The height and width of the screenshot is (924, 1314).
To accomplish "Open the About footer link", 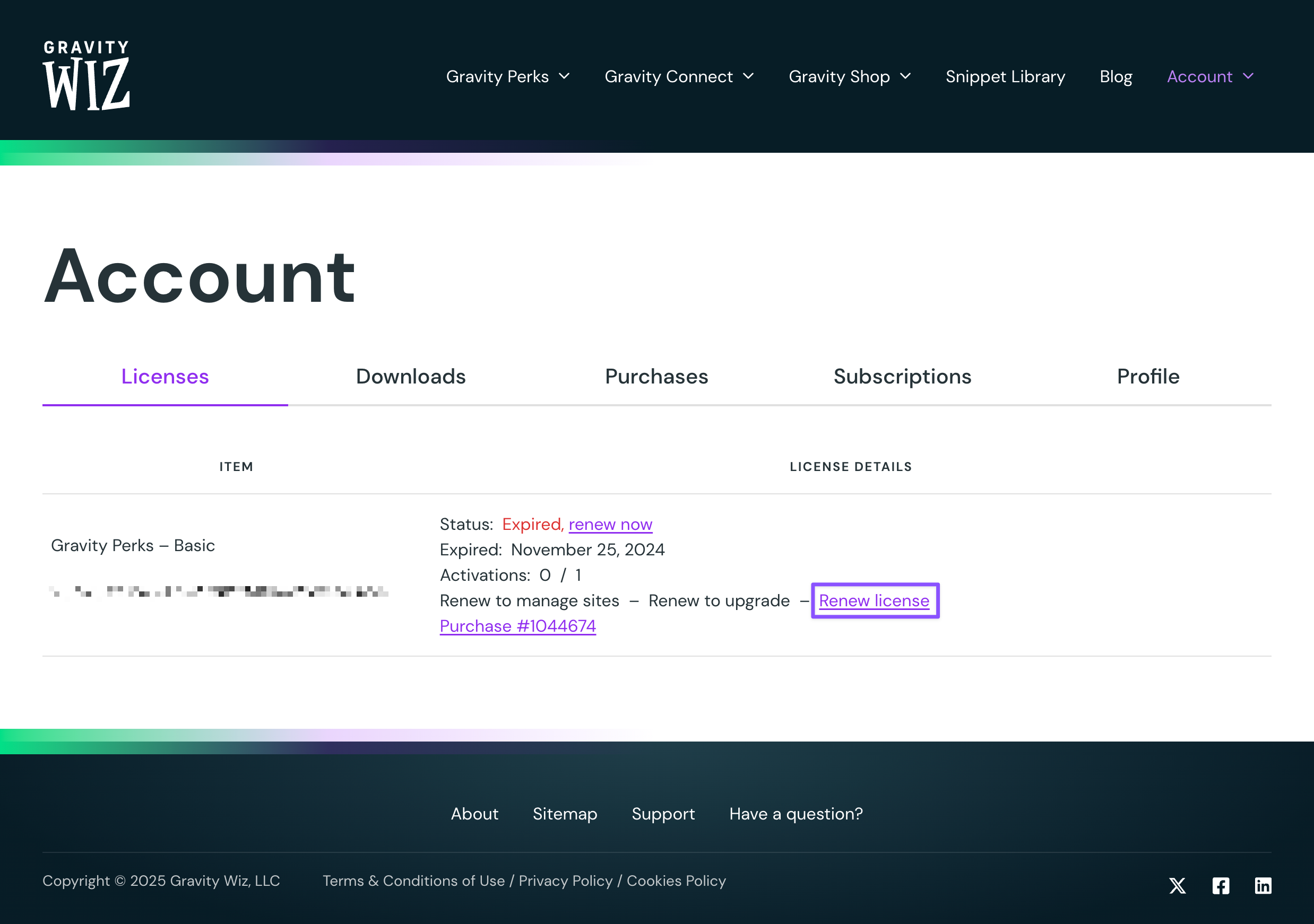I will (x=474, y=814).
